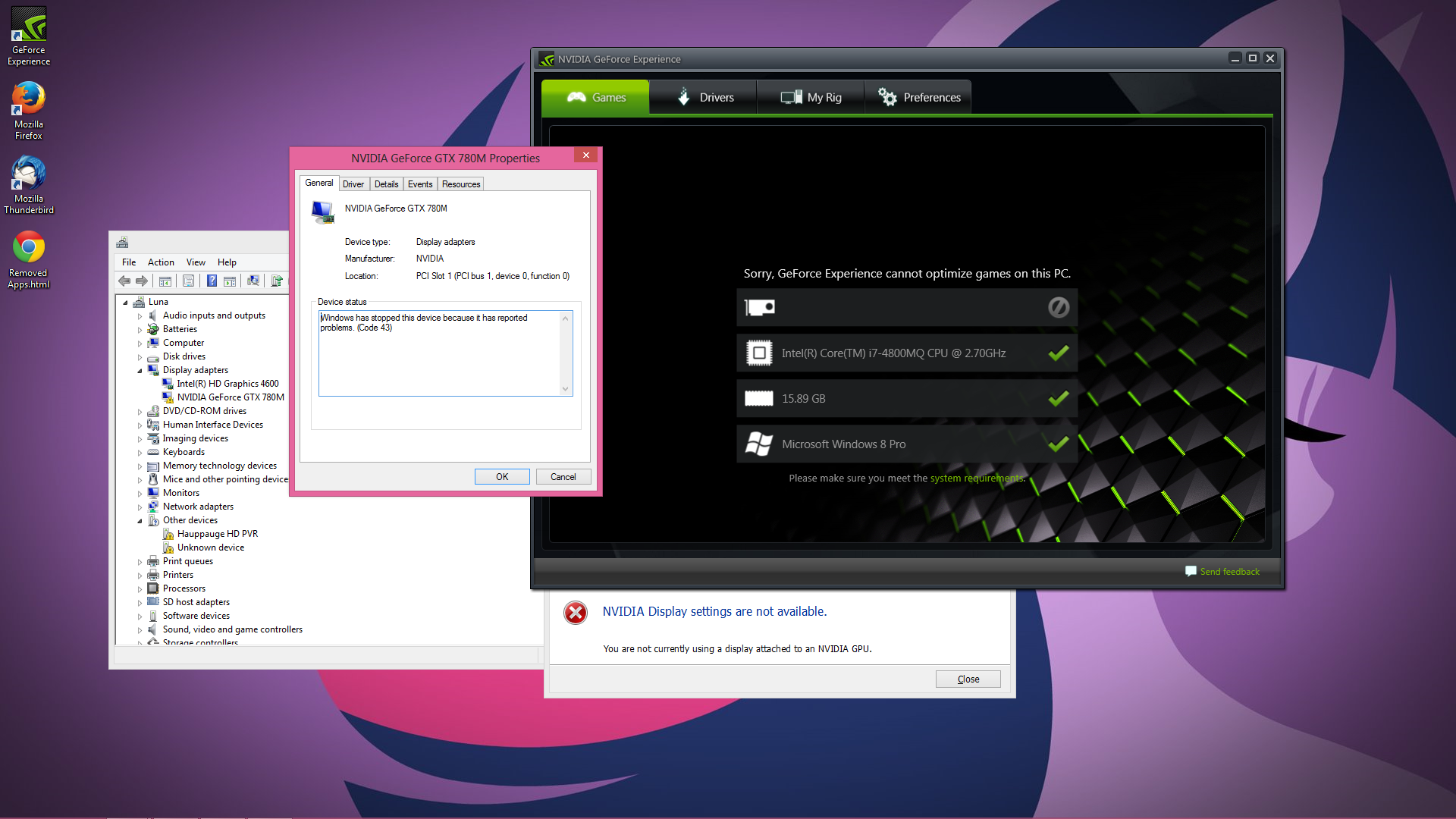Select Hauppauge HD PVR device

pos(218,534)
